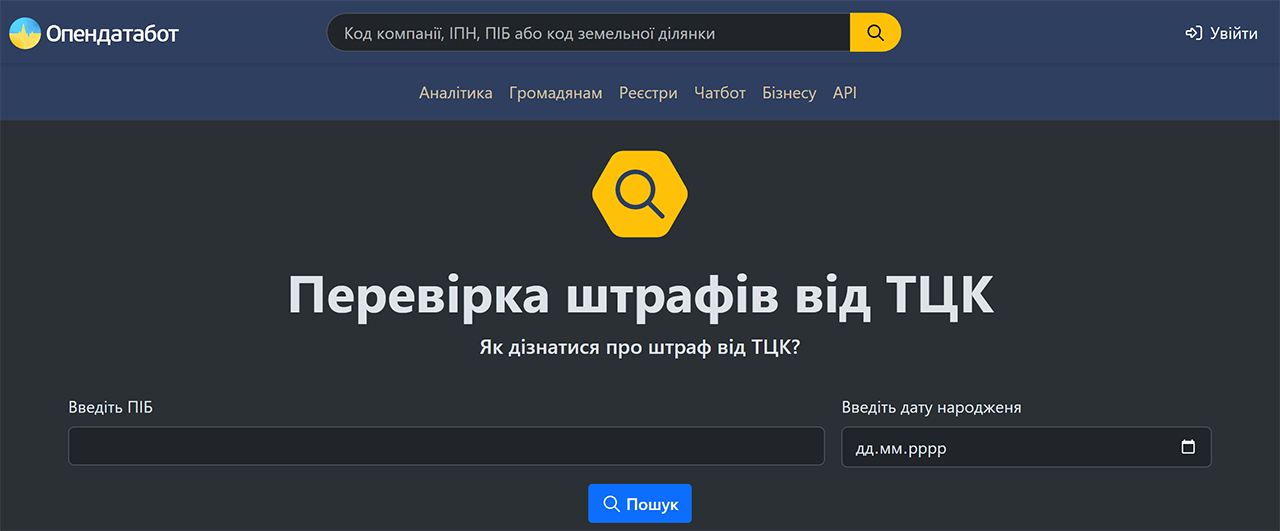Open the Бізнесу navigation item
This screenshot has width=1280, height=531.
coord(789,93)
